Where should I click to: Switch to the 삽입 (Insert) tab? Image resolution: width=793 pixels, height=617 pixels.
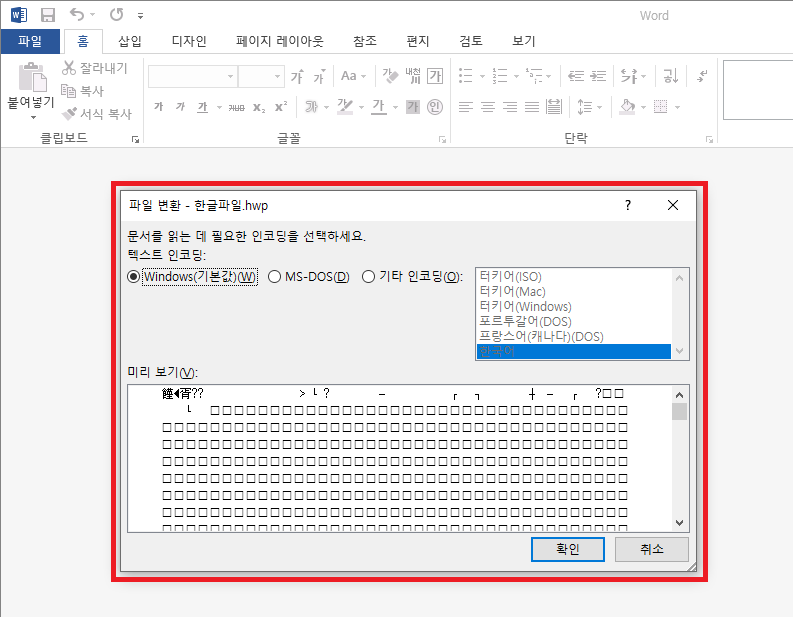pyautogui.click(x=129, y=41)
